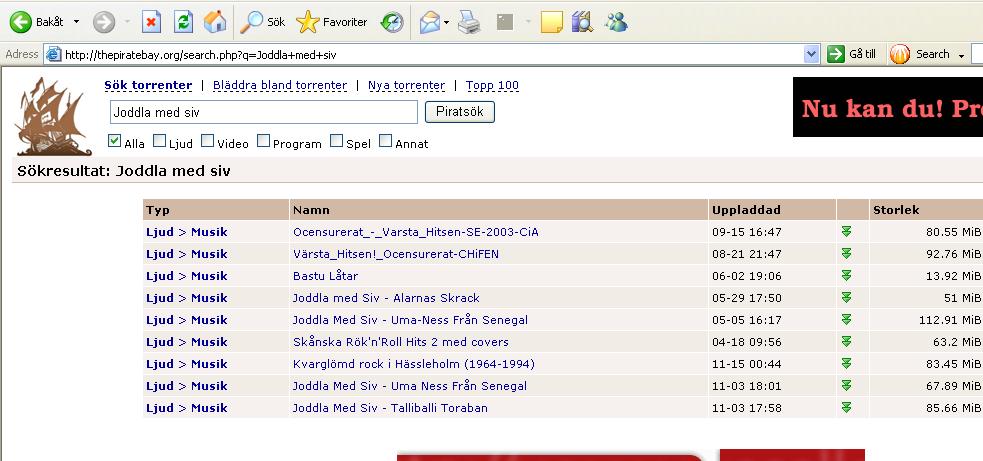Open dropdown arrow beside grey edit icon

528,23
